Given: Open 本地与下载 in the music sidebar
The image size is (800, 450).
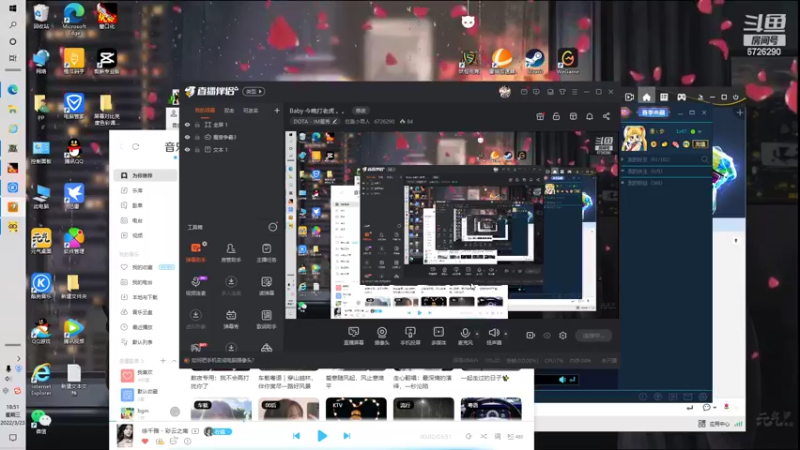Looking at the screenshot, I should 145,297.
